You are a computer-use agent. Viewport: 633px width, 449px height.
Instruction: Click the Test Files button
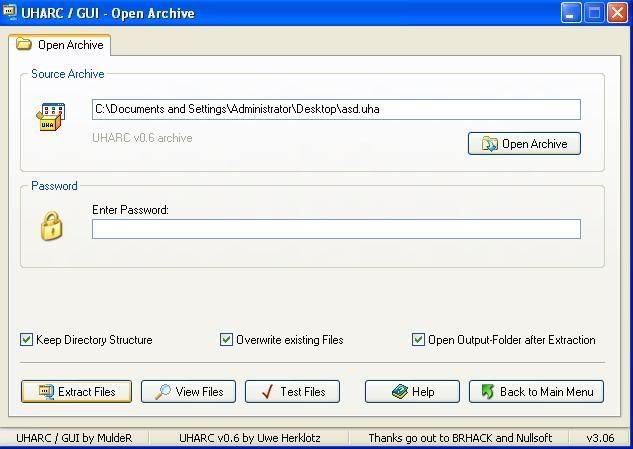(x=292, y=392)
